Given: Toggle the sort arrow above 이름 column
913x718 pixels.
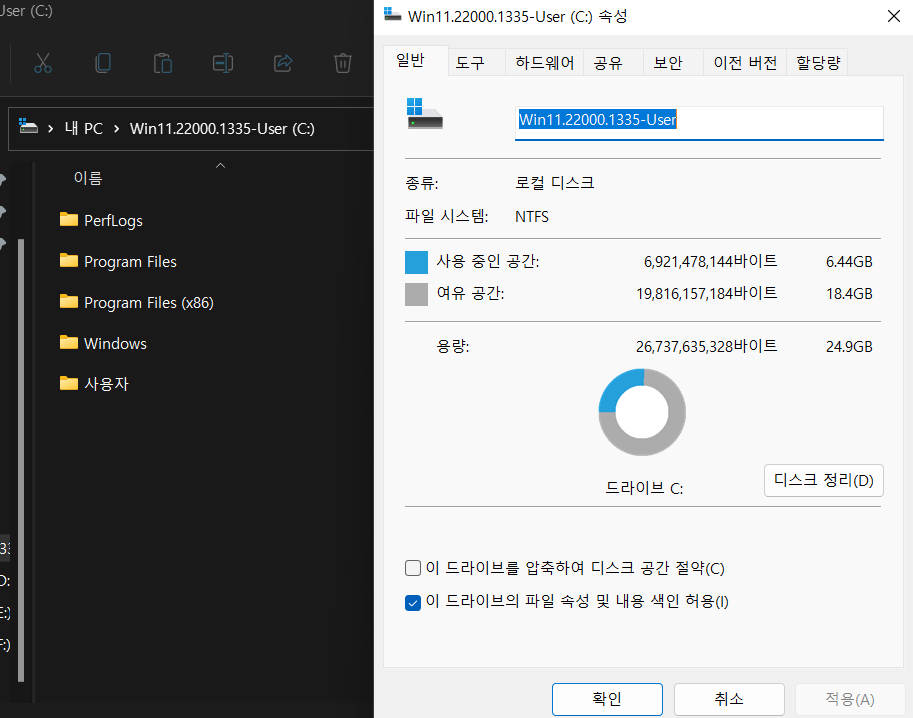Looking at the screenshot, I should [x=220, y=166].
